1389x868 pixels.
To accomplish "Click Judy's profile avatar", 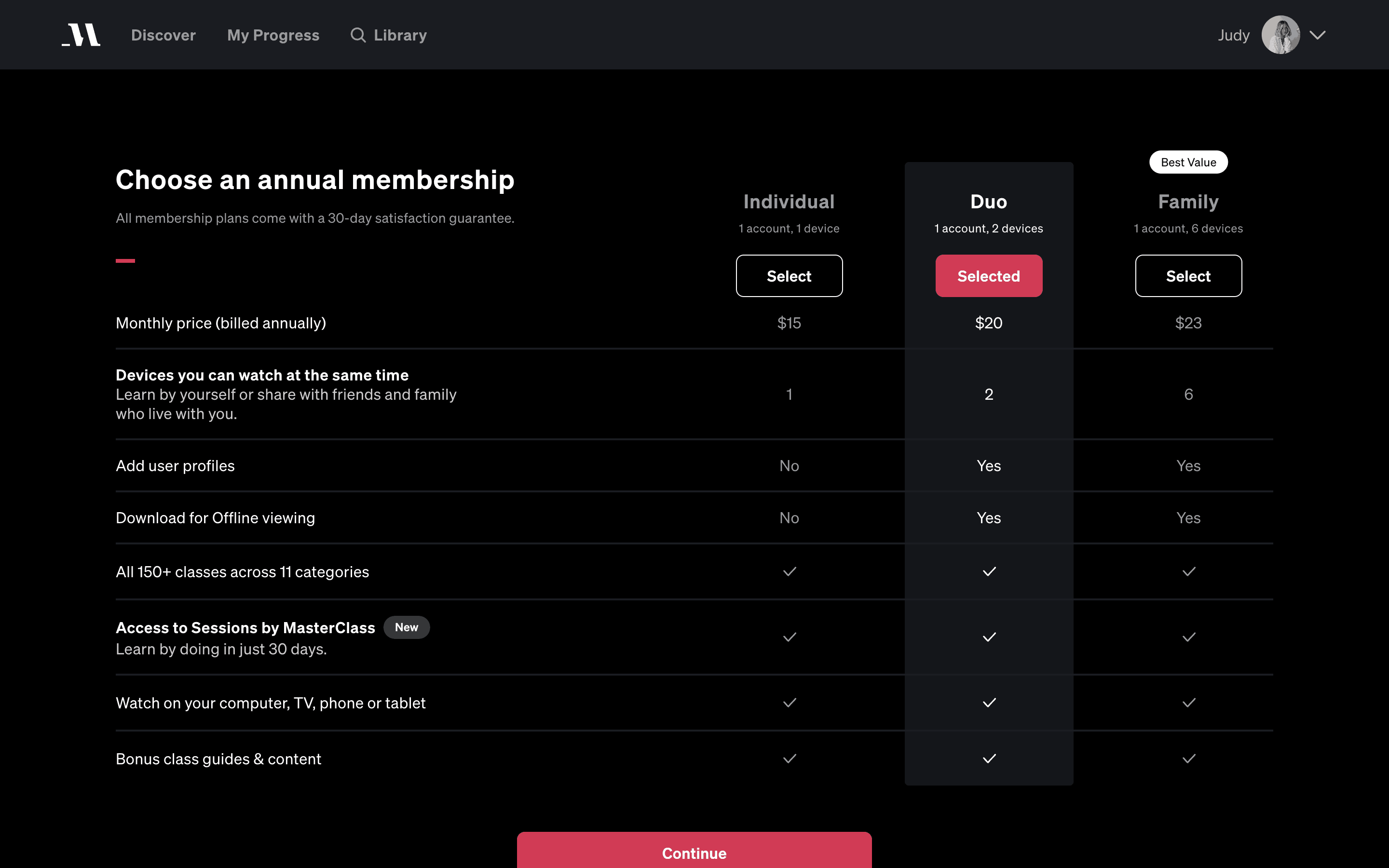I will (x=1280, y=35).
